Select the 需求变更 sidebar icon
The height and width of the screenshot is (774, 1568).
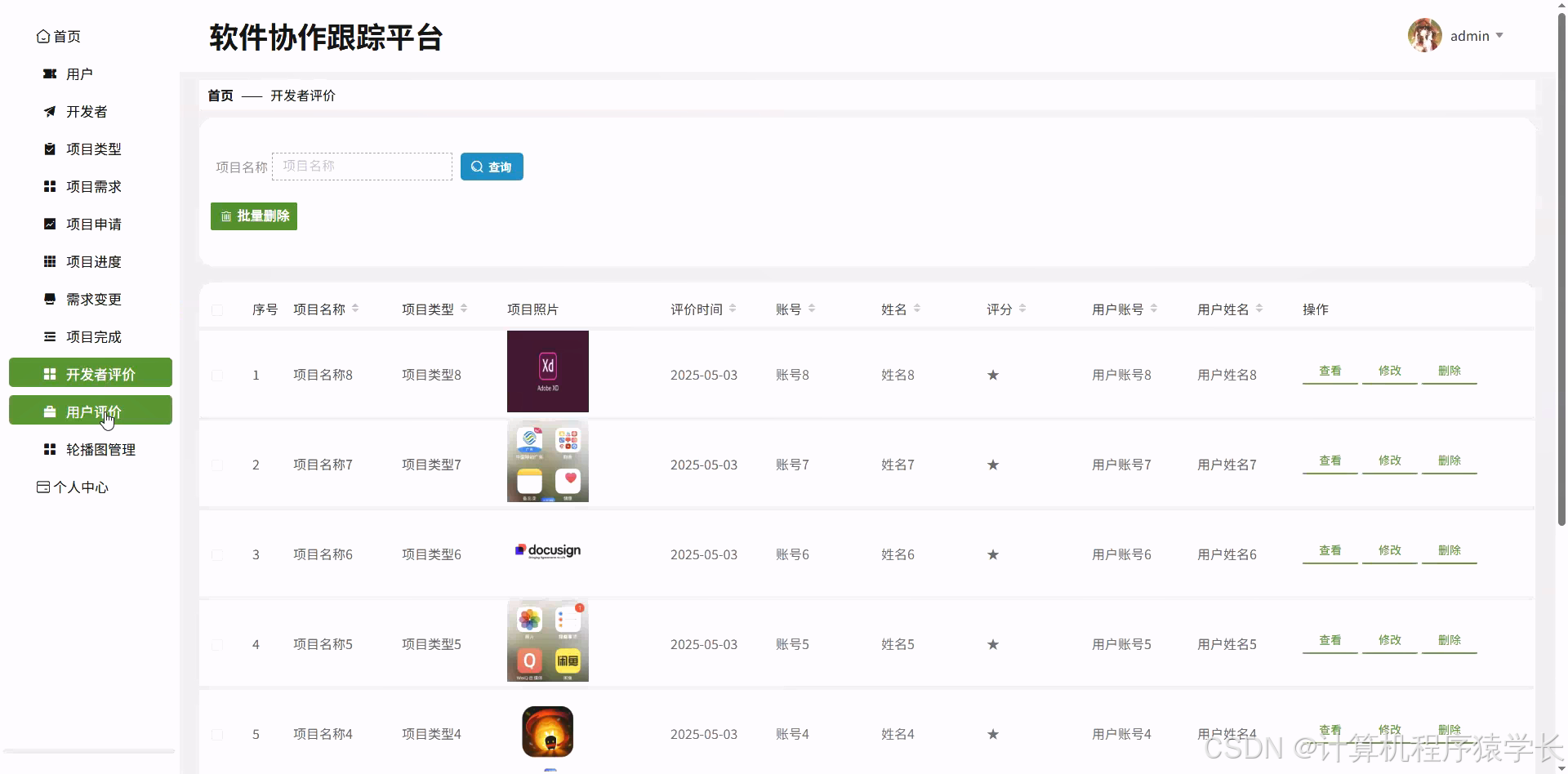[49, 299]
